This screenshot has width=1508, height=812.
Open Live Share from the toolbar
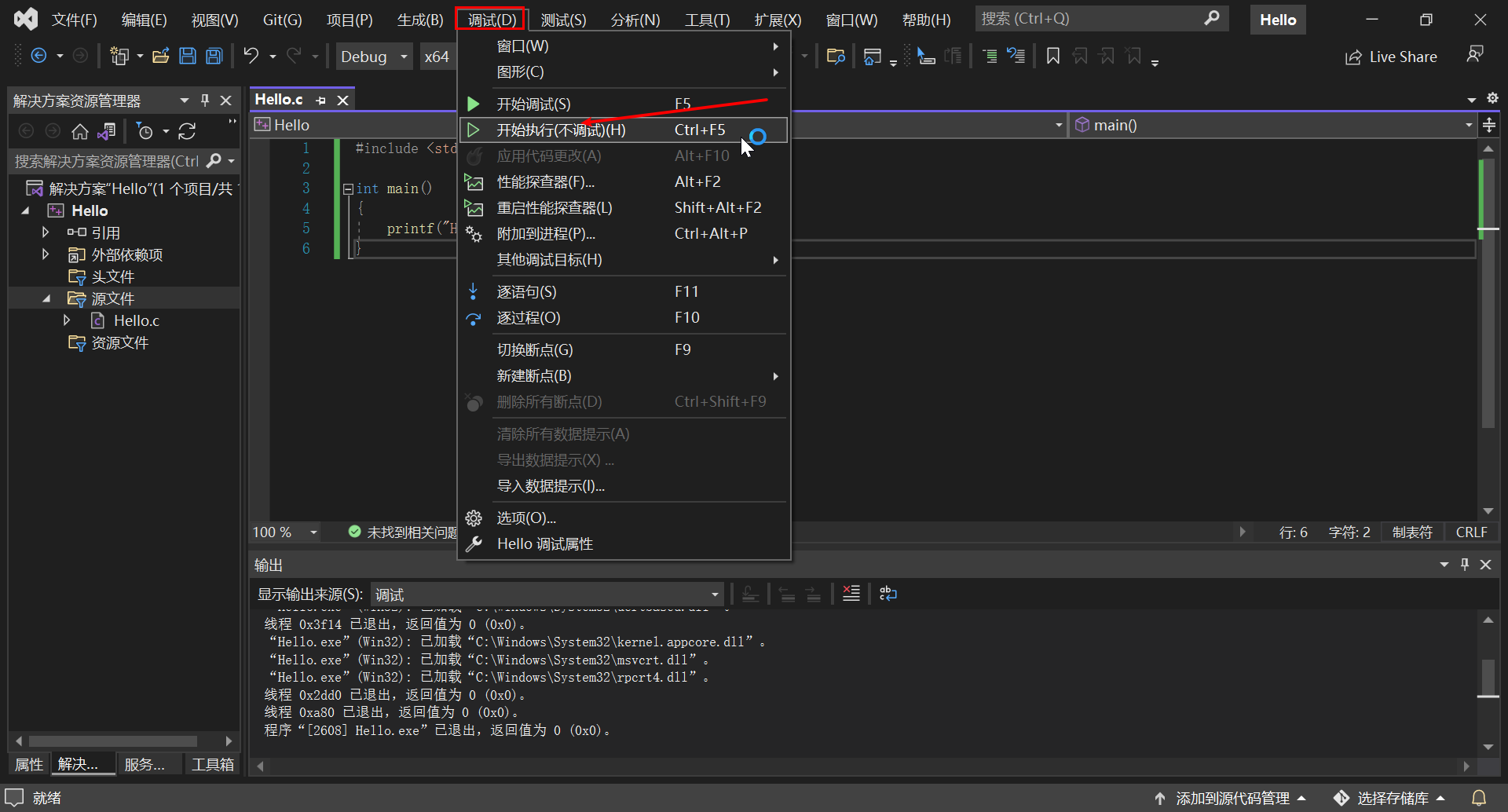click(1390, 56)
